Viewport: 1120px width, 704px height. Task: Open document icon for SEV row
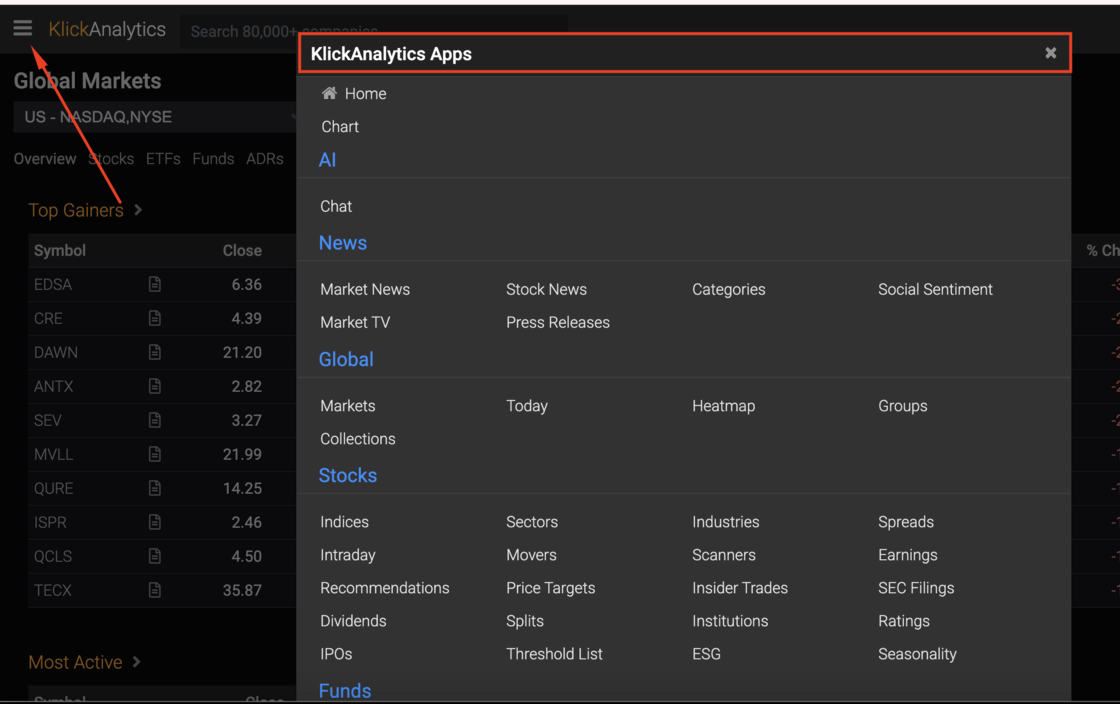coord(154,420)
